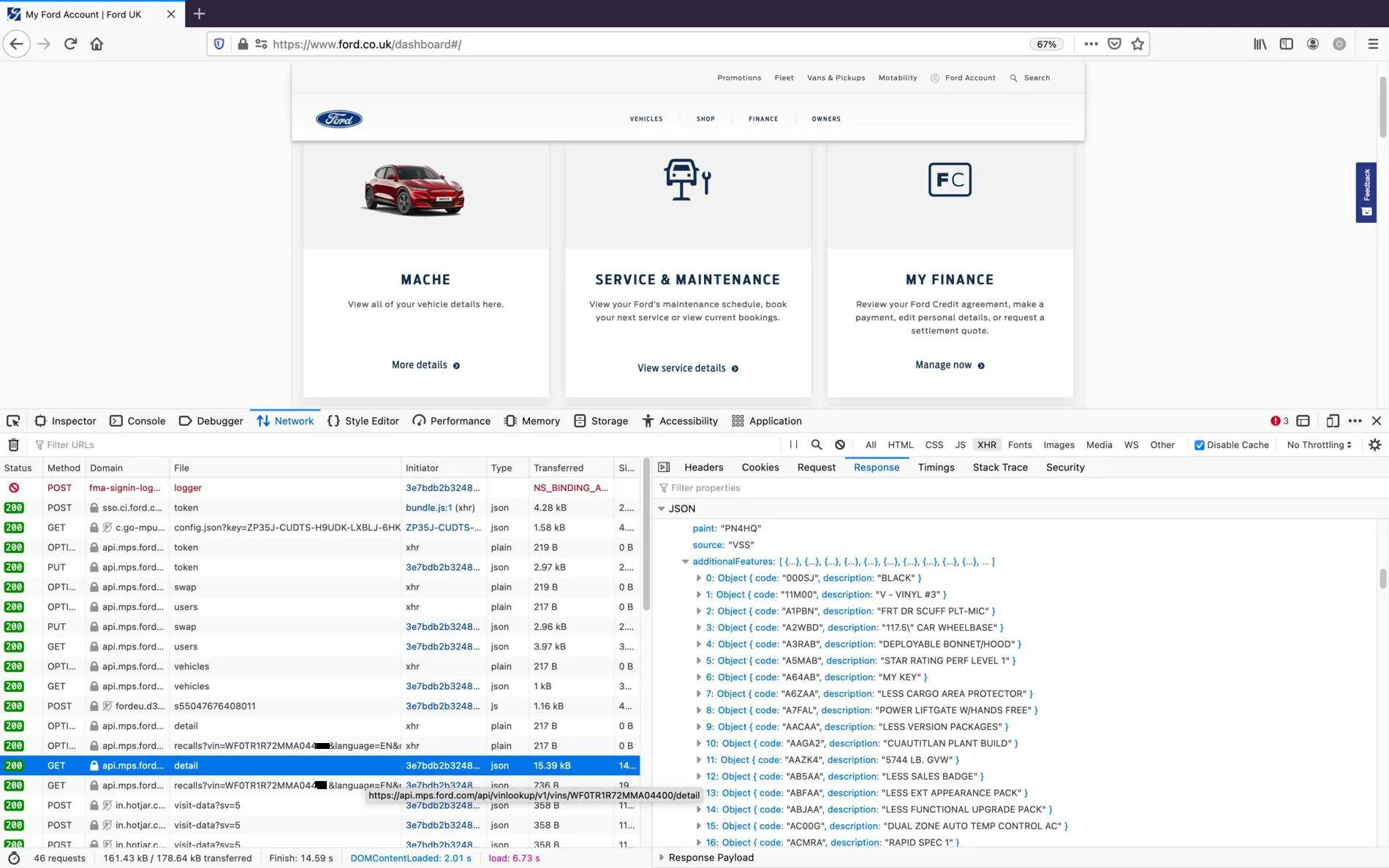Screen dimensions: 1389x868
Task: Open the Cookies tab of request
Action: click(x=760, y=467)
